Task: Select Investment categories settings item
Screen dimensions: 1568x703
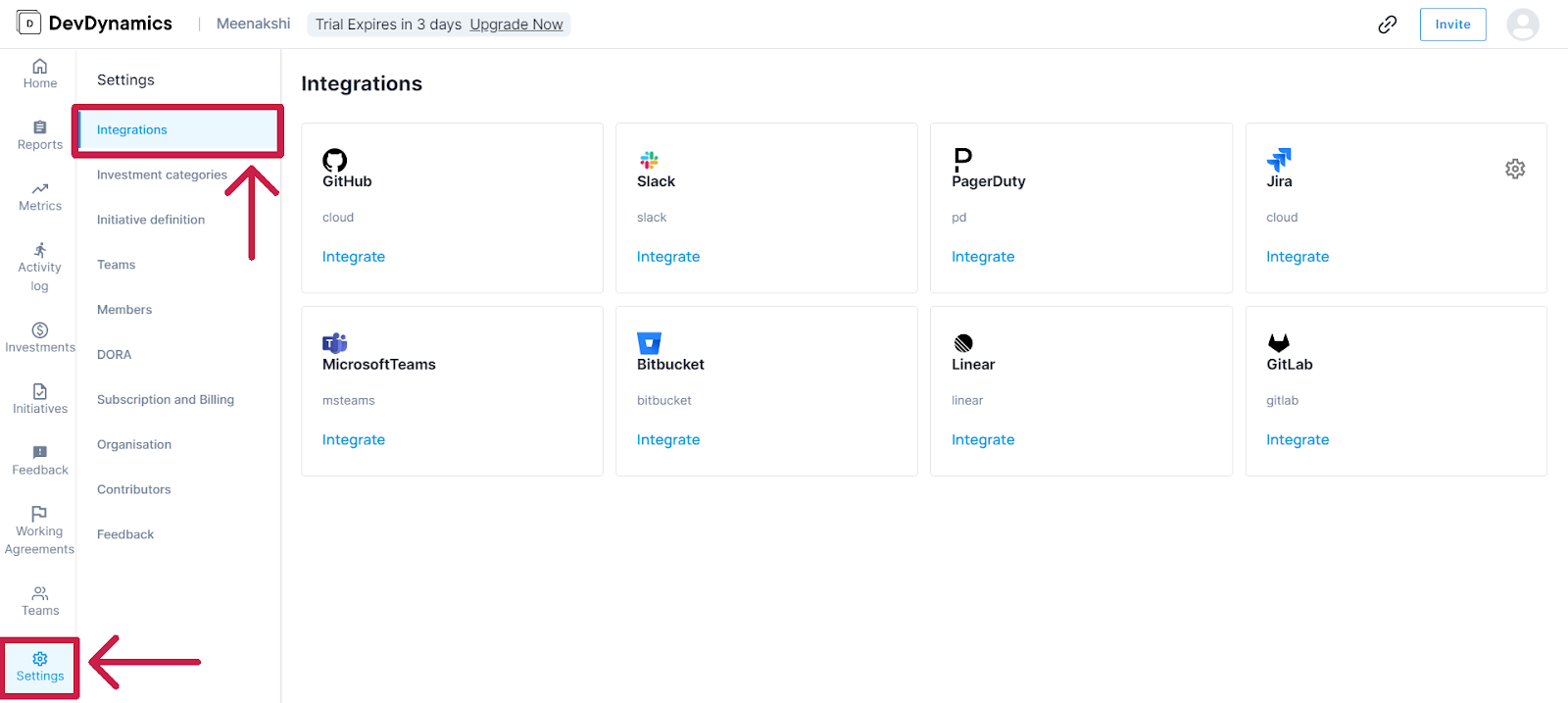Action: (162, 175)
